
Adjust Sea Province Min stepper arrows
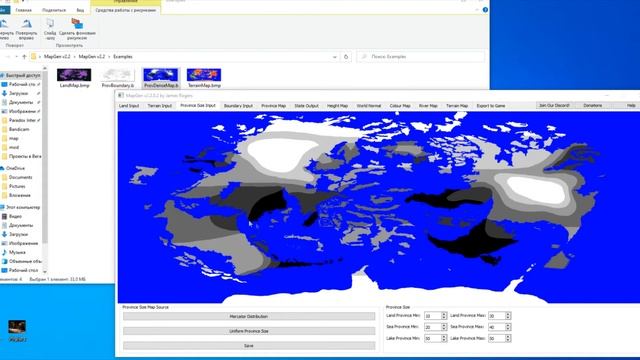pyautogui.click(x=444, y=327)
